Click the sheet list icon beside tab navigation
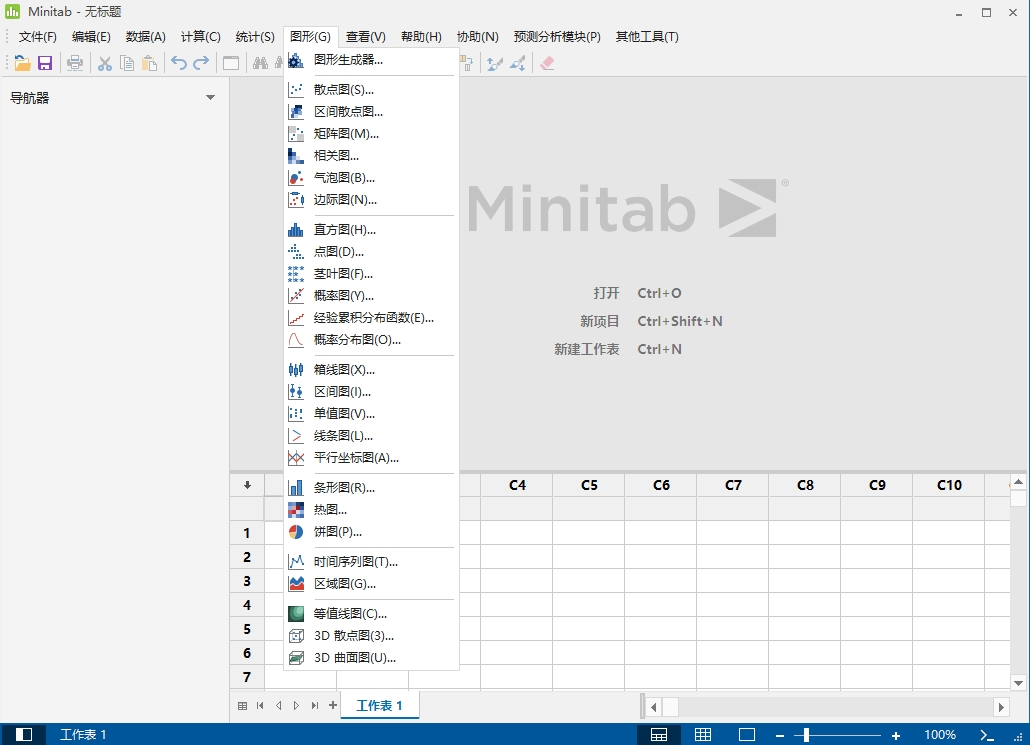This screenshot has width=1030, height=745. click(x=242, y=706)
